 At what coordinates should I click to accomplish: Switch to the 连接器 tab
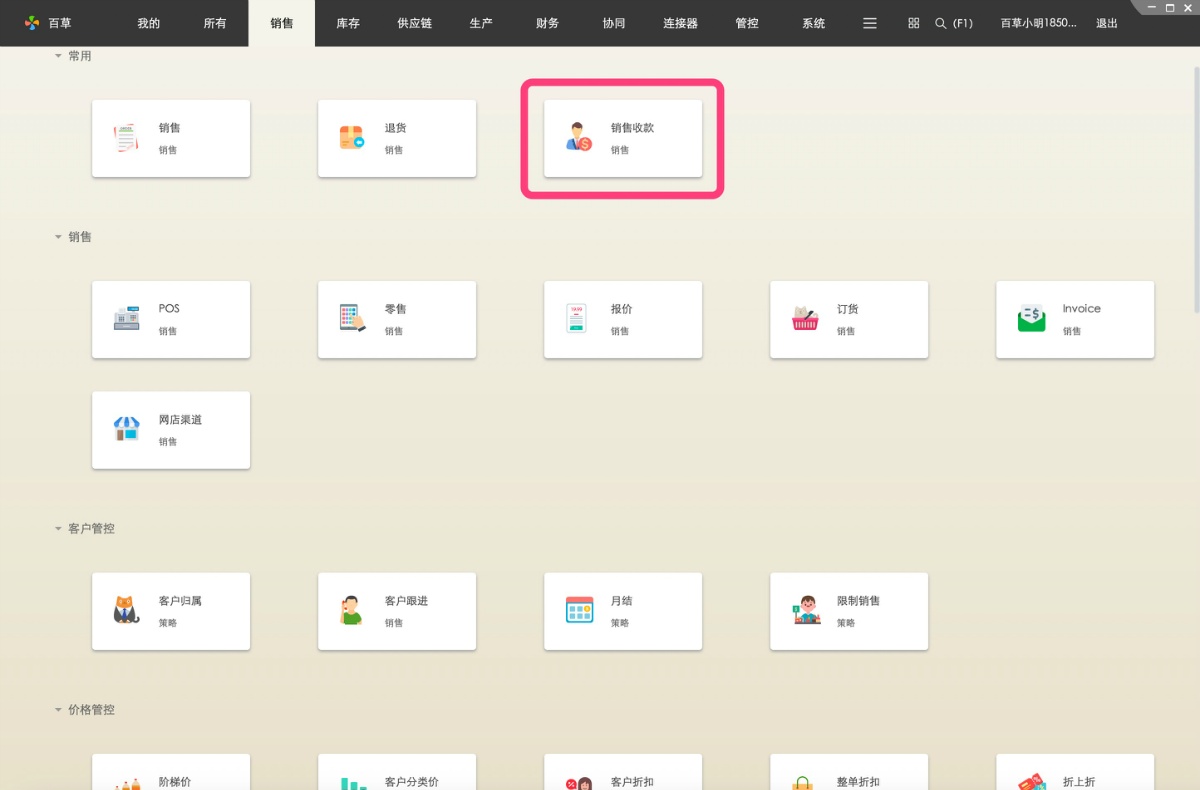pos(681,23)
